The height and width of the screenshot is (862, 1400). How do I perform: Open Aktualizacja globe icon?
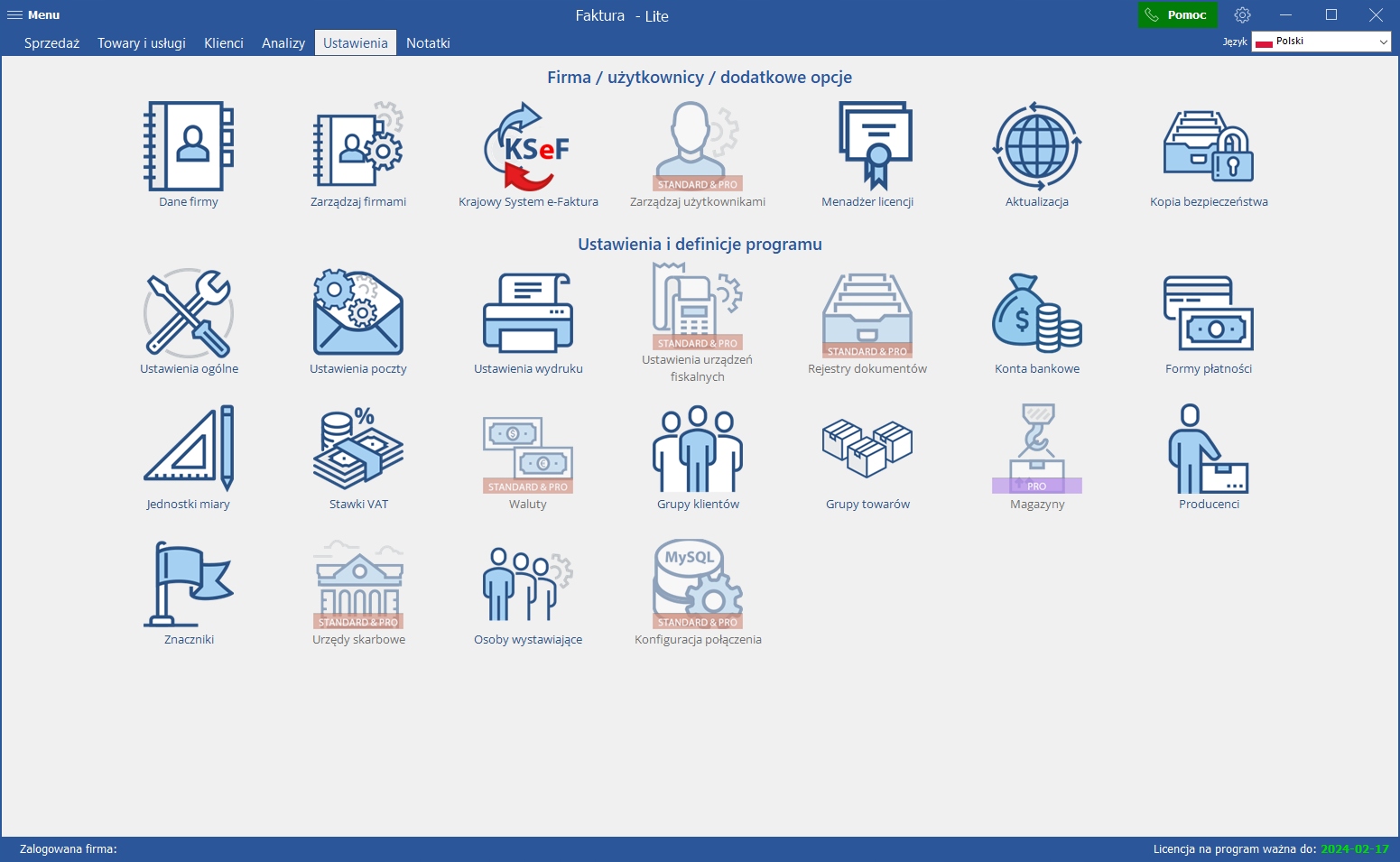tap(1037, 146)
